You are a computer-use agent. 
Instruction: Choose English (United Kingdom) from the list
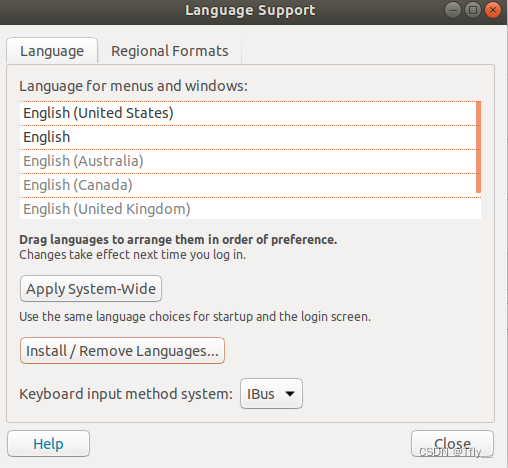248,209
